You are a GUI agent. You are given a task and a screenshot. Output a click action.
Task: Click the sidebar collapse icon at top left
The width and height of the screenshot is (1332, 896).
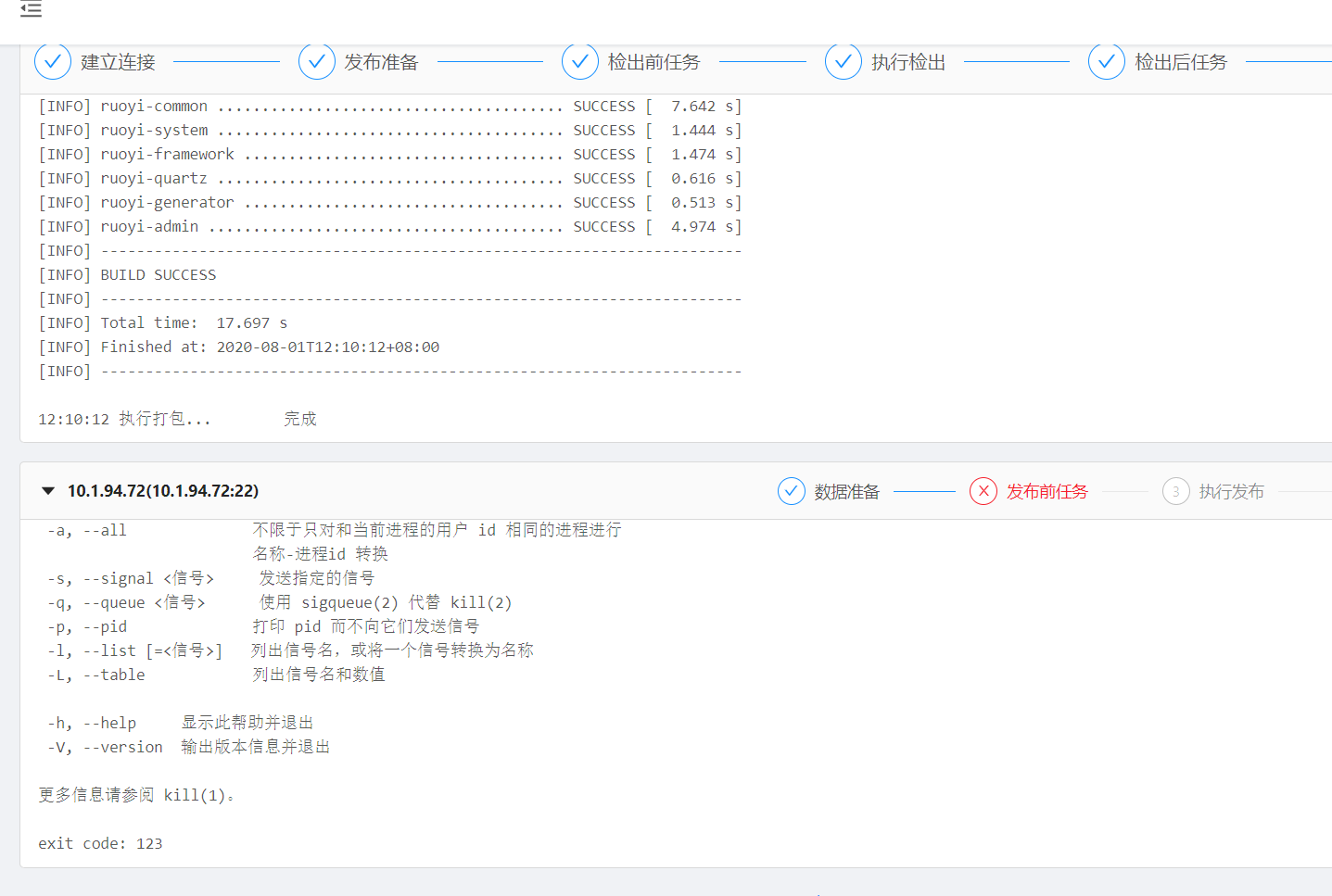[x=31, y=11]
